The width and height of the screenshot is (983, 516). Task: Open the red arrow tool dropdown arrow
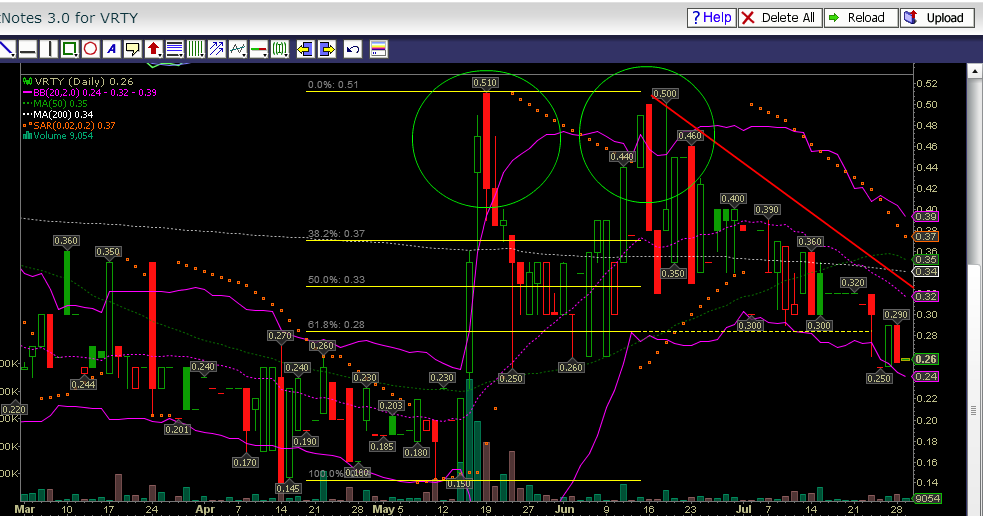click(x=161, y=55)
